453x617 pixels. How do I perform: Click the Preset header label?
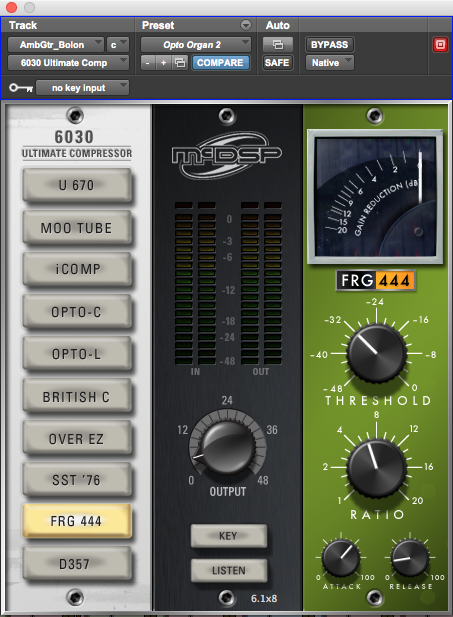tap(158, 25)
